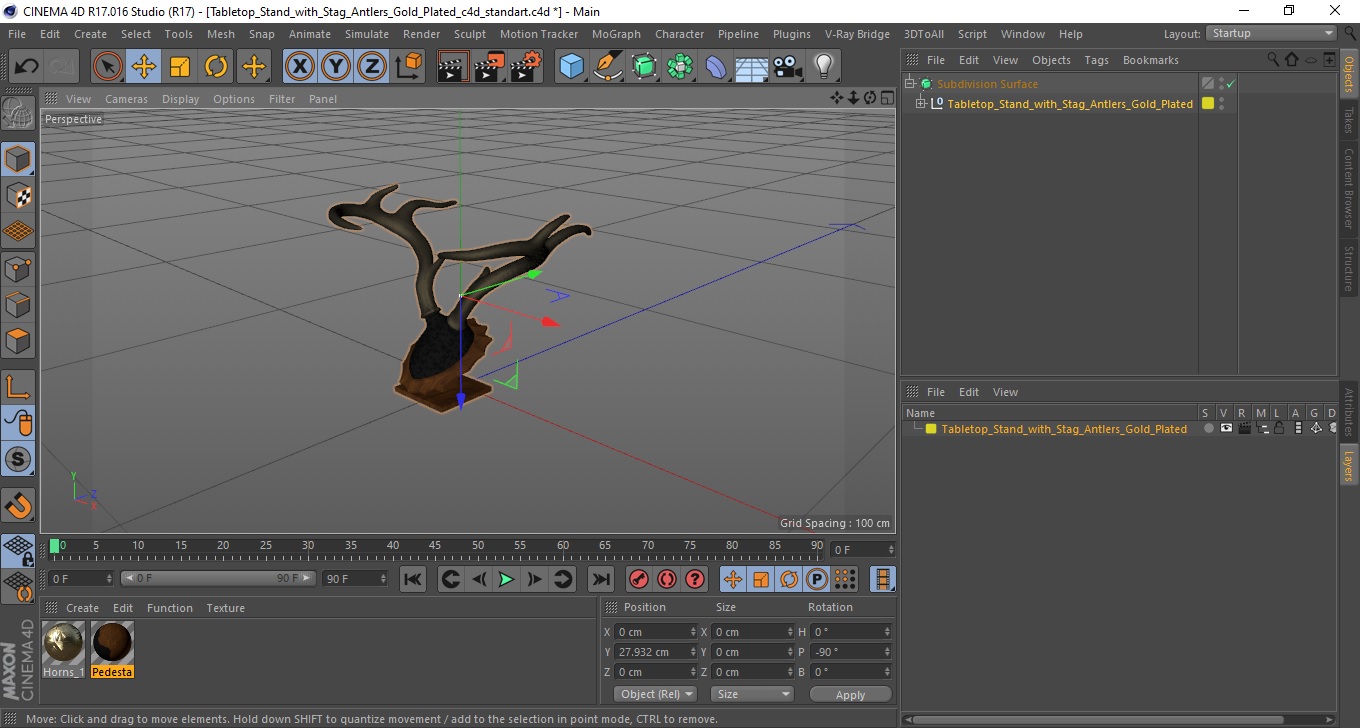1360x728 pixels.
Task: Click yellow layer swatch on Tabletop_Stand object
Action: [x=1208, y=104]
